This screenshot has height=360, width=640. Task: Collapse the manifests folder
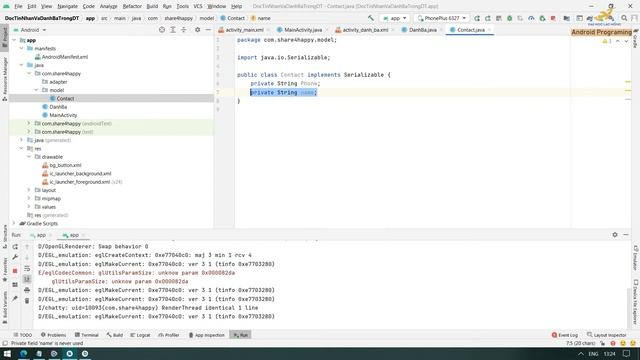(22, 48)
